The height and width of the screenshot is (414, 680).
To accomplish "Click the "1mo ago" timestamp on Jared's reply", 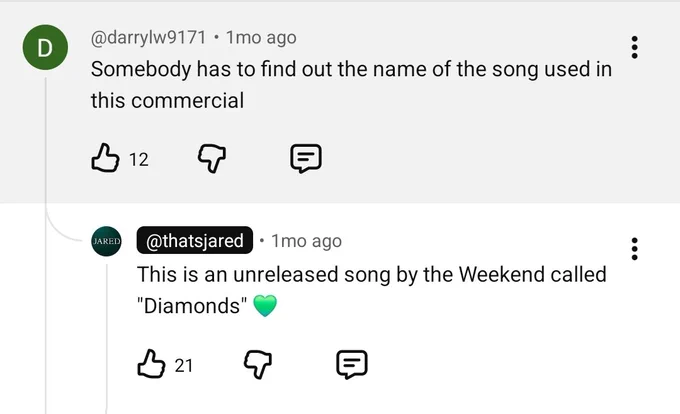I will [x=307, y=241].
